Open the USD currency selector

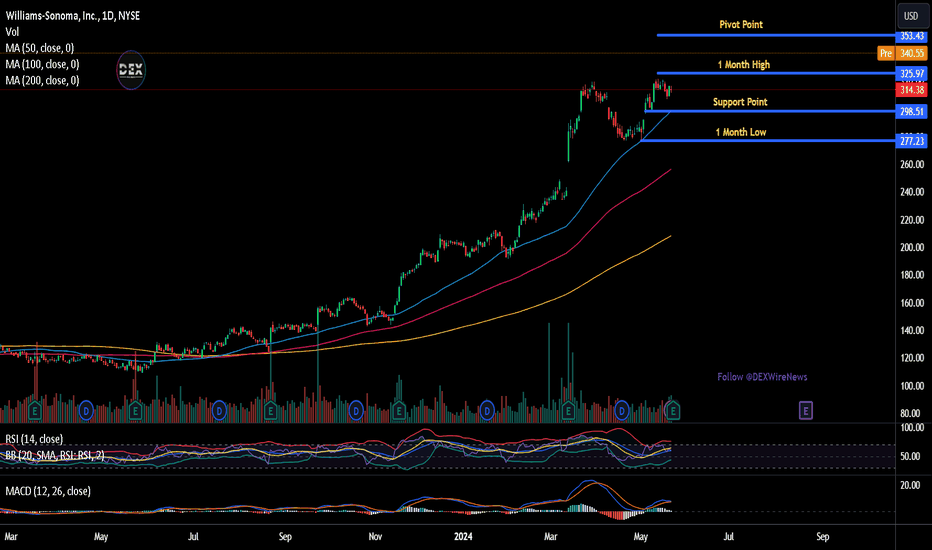[911, 16]
